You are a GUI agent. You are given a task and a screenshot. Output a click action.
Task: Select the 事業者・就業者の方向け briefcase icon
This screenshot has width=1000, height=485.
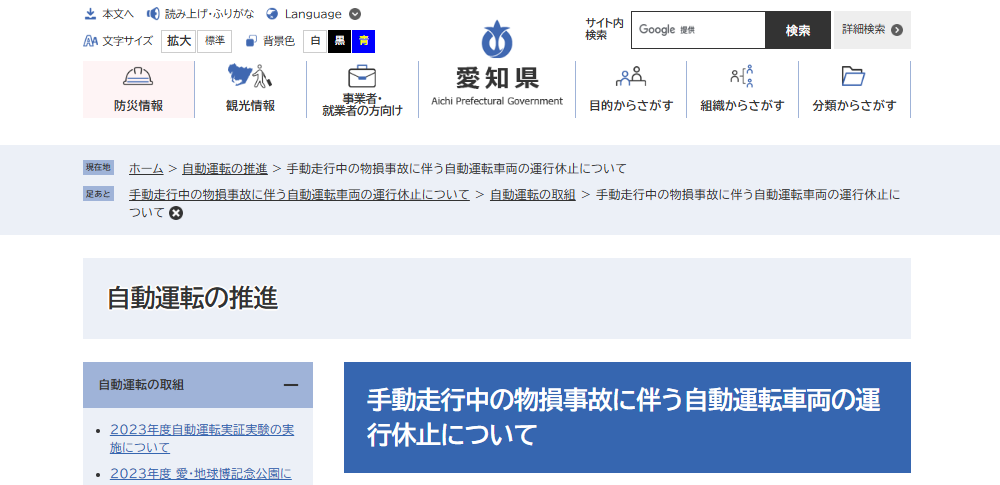(362, 77)
